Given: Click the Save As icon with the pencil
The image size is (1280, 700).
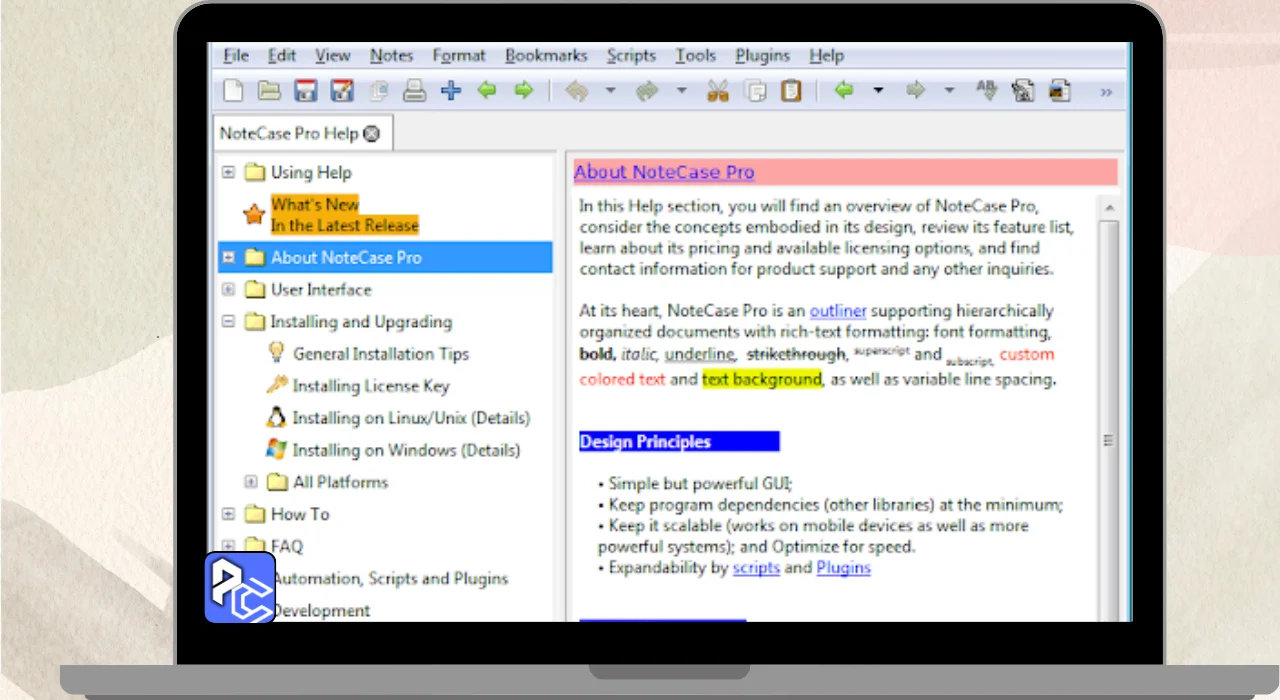Looking at the screenshot, I should coord(342,91).
